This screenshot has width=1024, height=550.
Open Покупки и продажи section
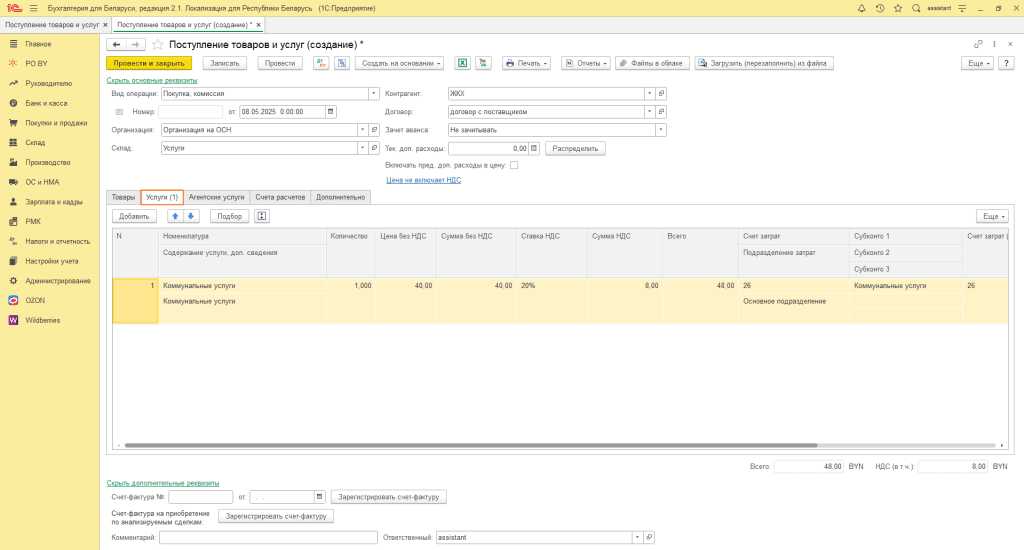(56, 123)
